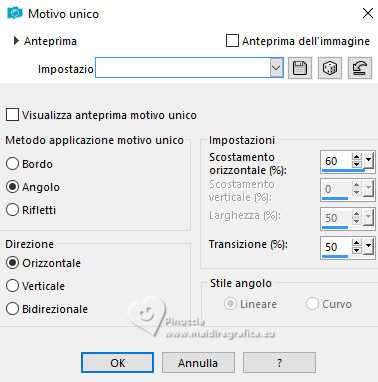The width and height of the screenshot is (378, 382).
Task: Click the randomize parameters dice icon
Action: click(330, 68)
